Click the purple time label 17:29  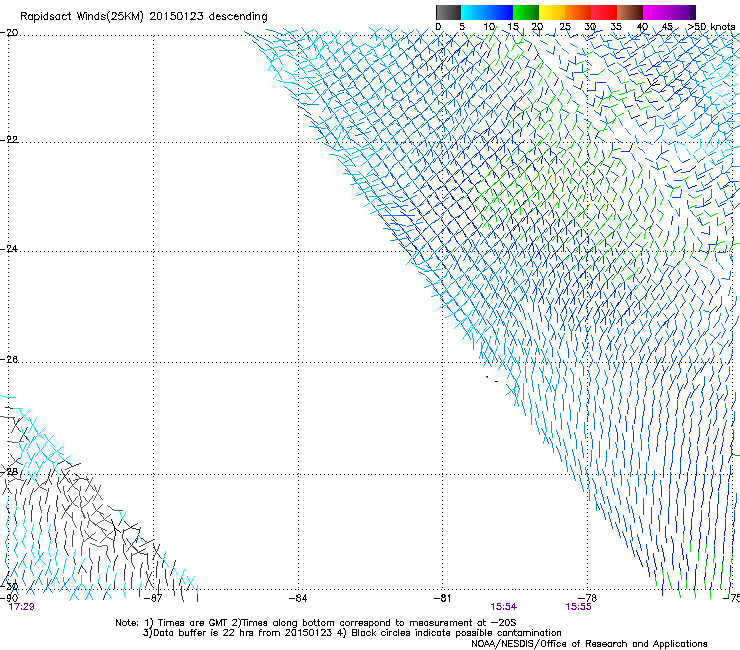point(21,607)
